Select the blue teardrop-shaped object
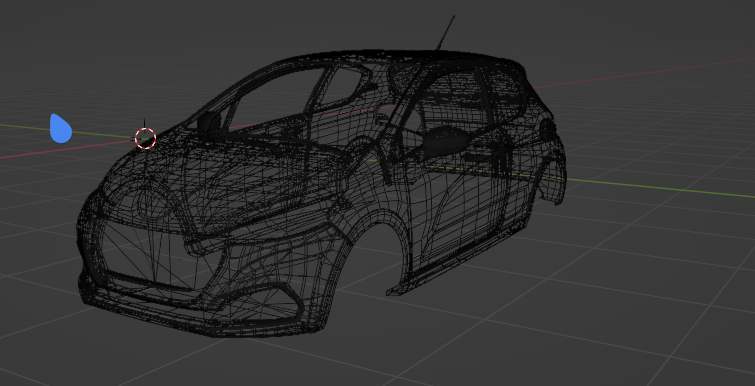This screenshot has height=386, width=755. click(61, 129)
